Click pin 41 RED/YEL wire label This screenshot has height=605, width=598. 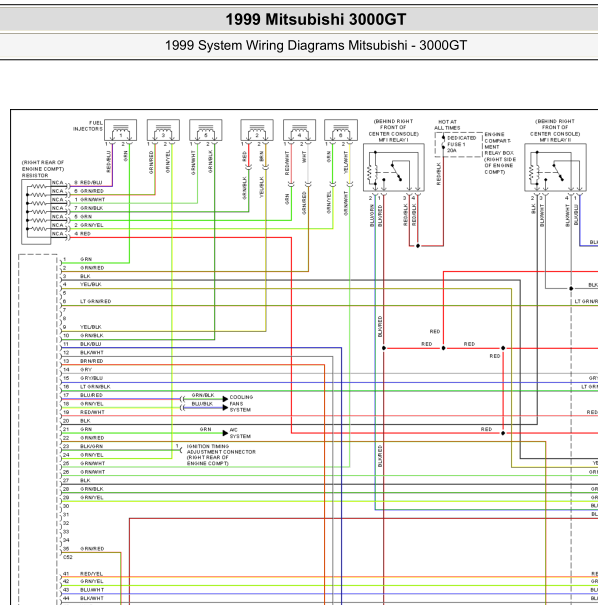pyautogui.click(x=91, y=574)
